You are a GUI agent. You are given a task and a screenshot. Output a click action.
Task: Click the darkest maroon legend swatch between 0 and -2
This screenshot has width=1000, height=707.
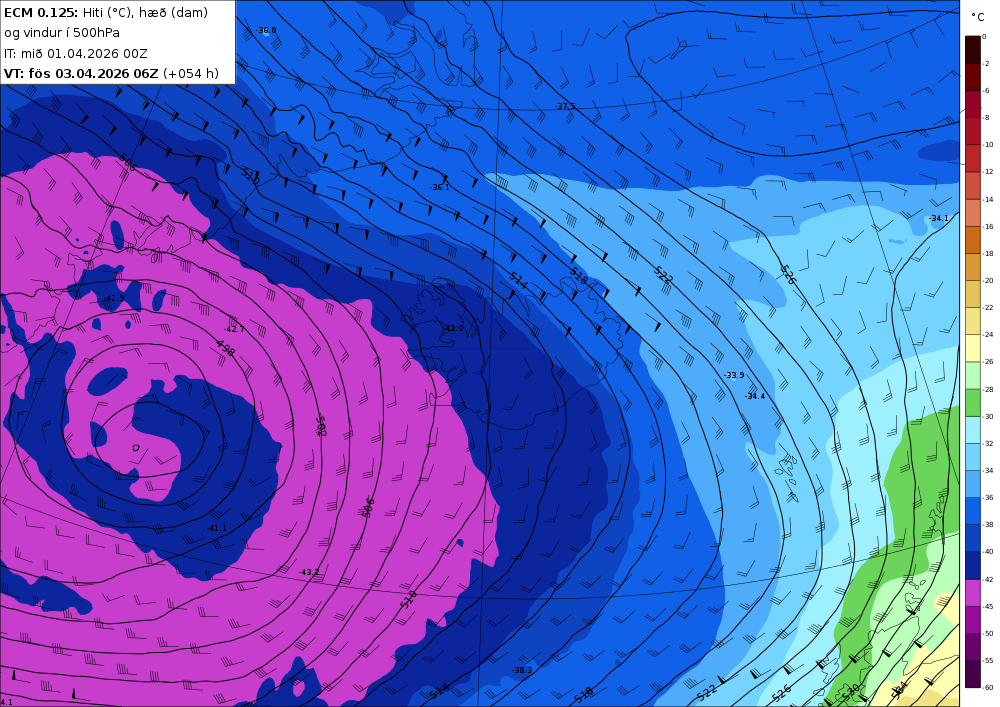click(x=973, y=50)
